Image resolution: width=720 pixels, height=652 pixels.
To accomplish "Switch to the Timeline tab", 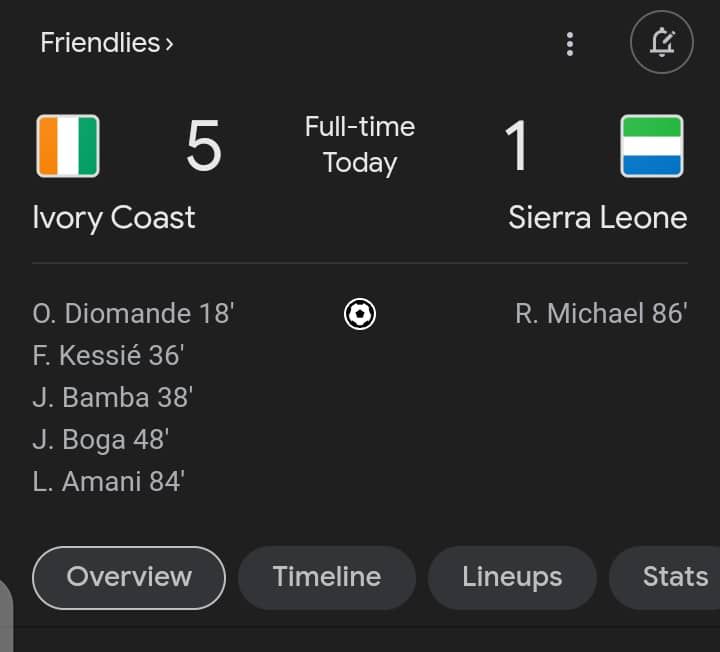I will click(x=327, y=577).
